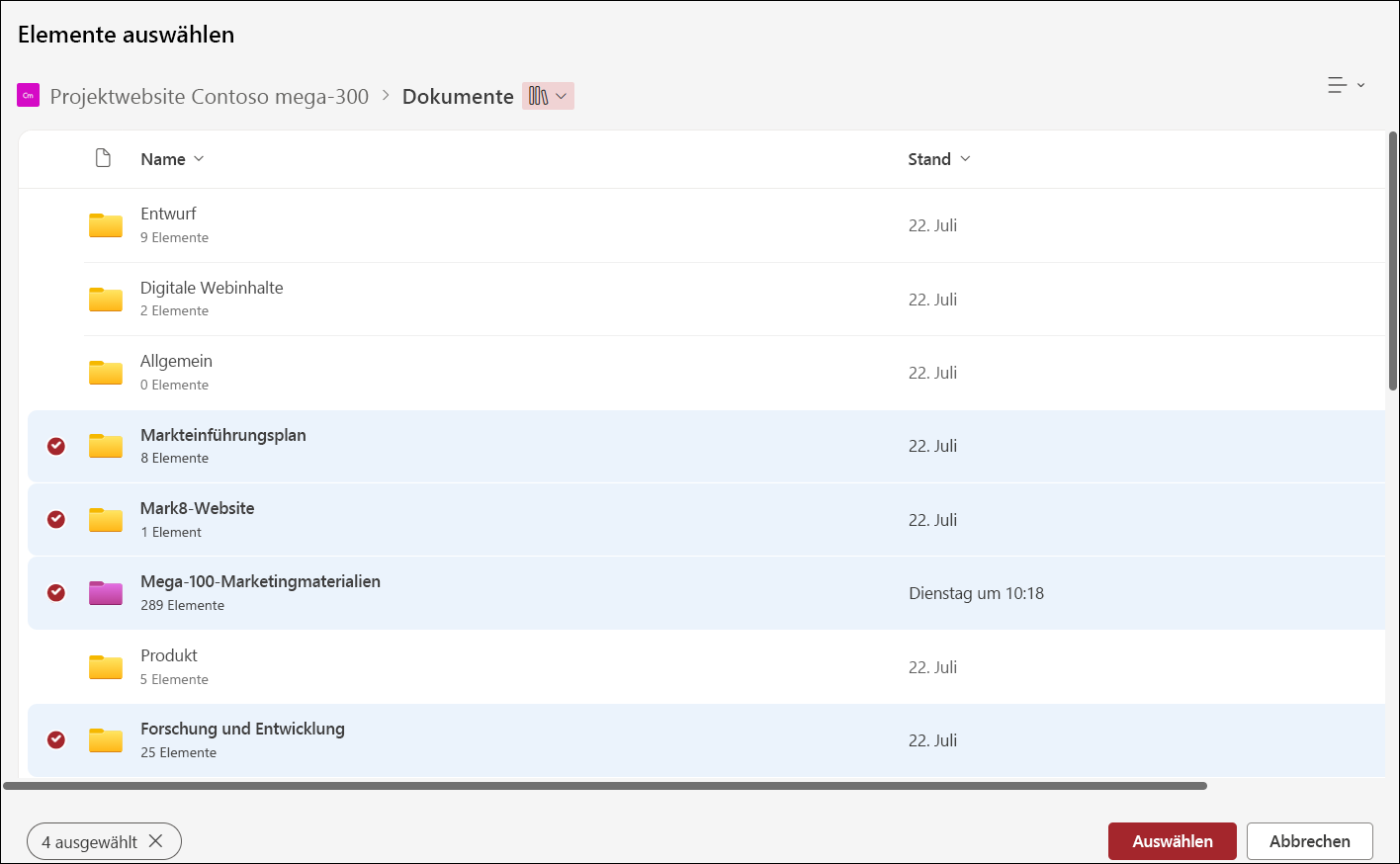Click the 25 Elemente count text

point(178,752)
